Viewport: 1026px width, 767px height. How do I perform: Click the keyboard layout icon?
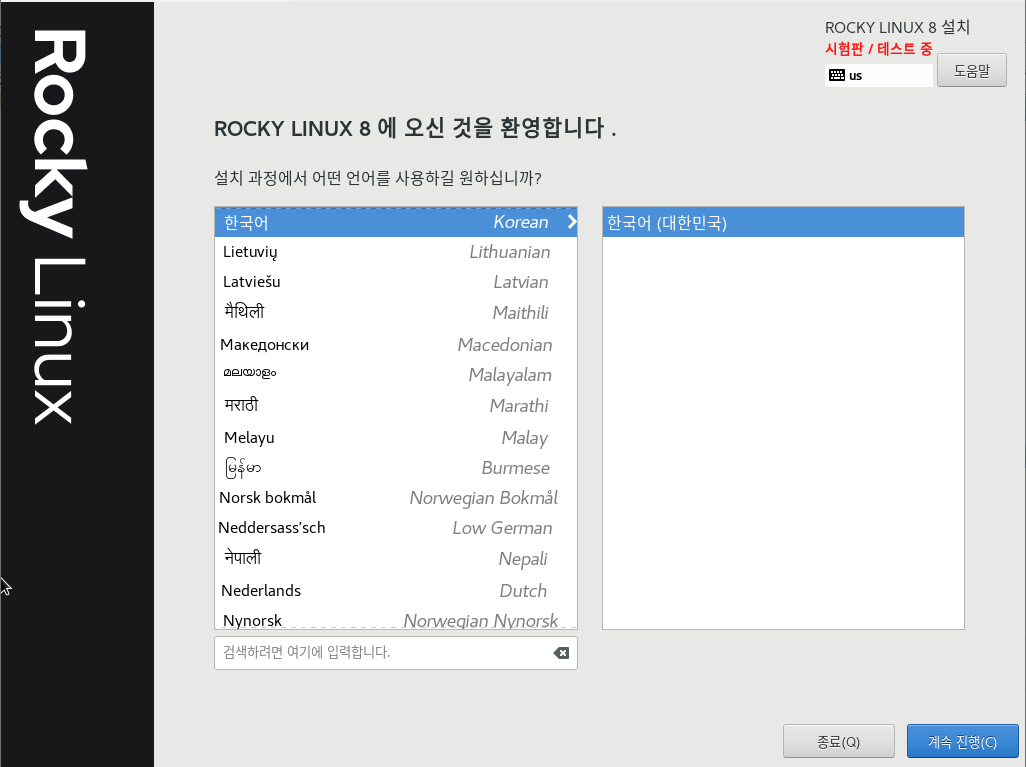pos(836,75)
